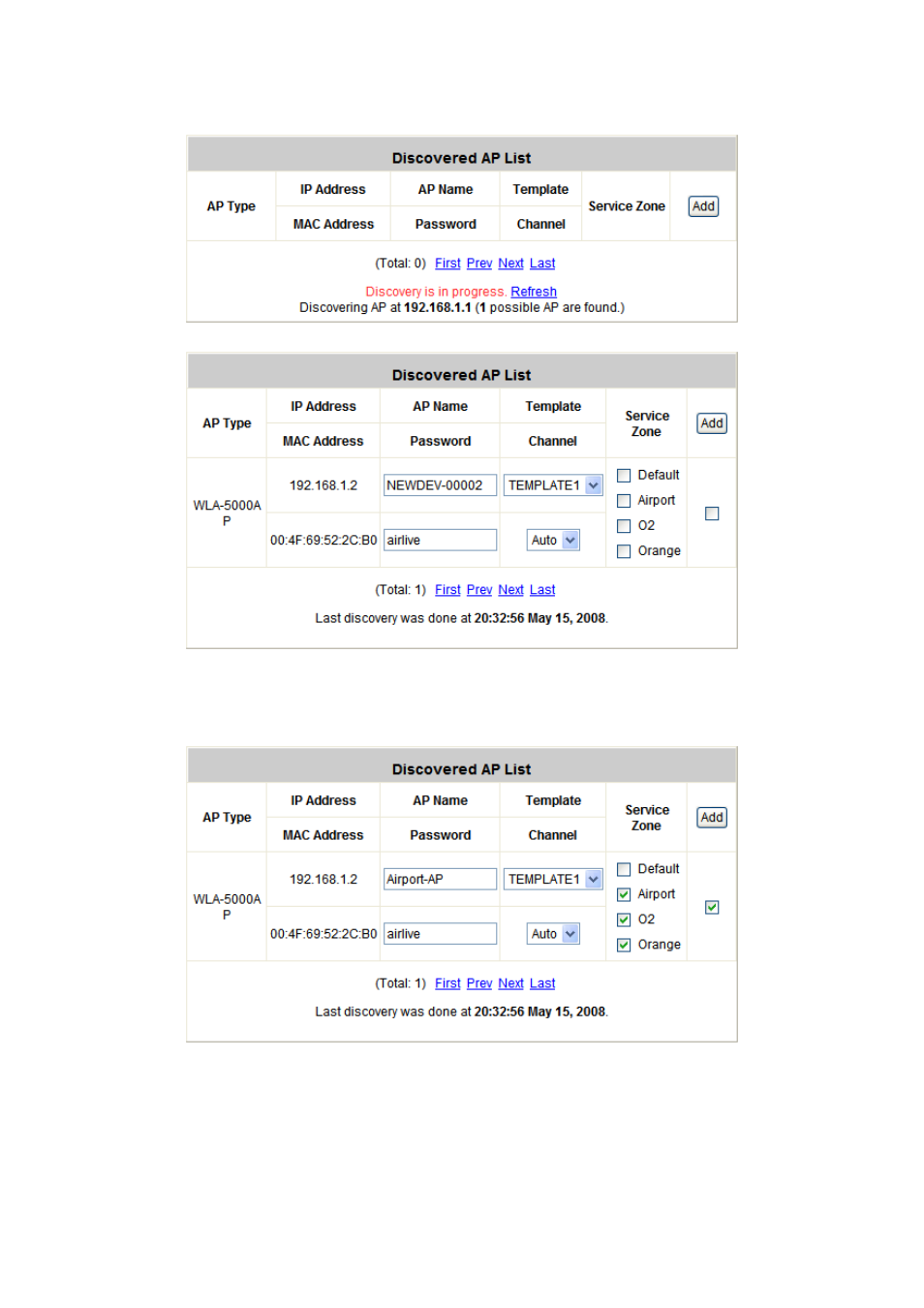Click Refresh link during discovery progress
Viewport: 924px width, 1308px height.
click(x=534, y=292)
